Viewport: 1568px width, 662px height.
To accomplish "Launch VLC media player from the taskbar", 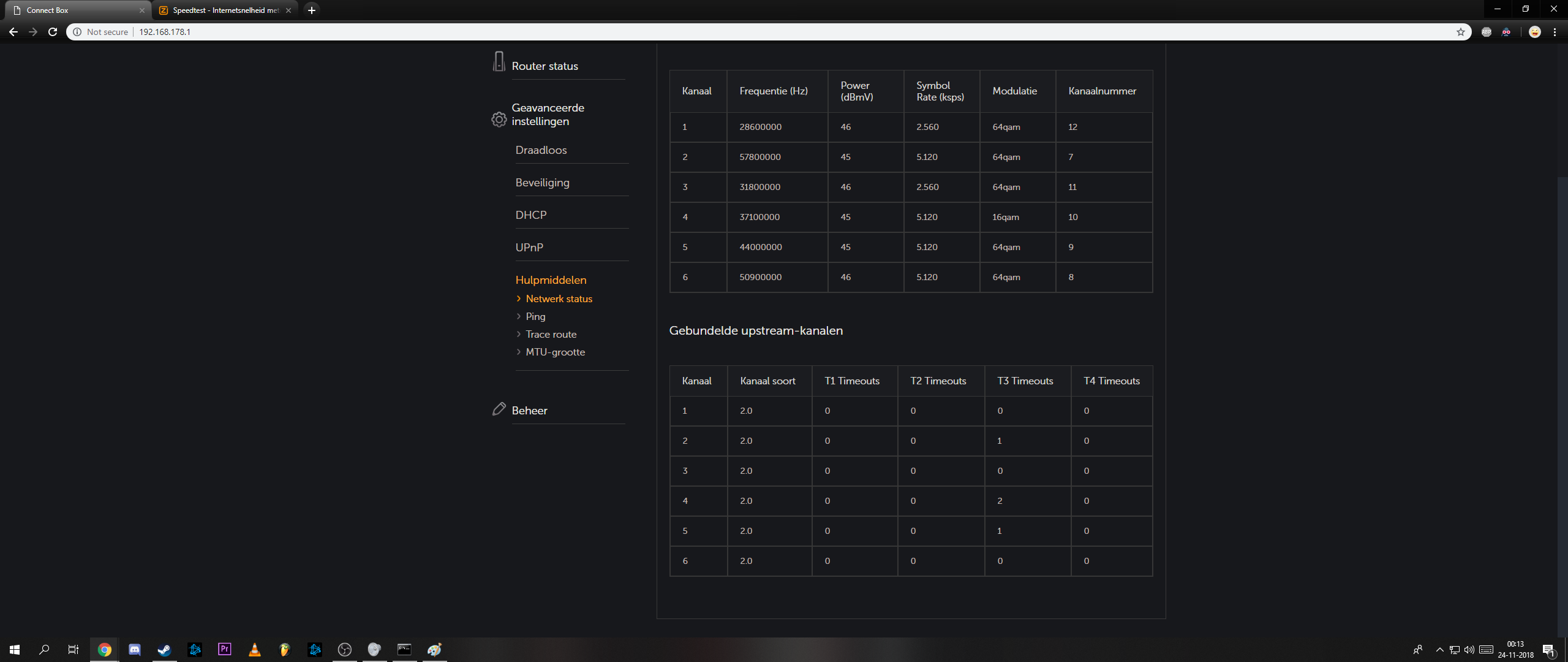I will (254, 649).
